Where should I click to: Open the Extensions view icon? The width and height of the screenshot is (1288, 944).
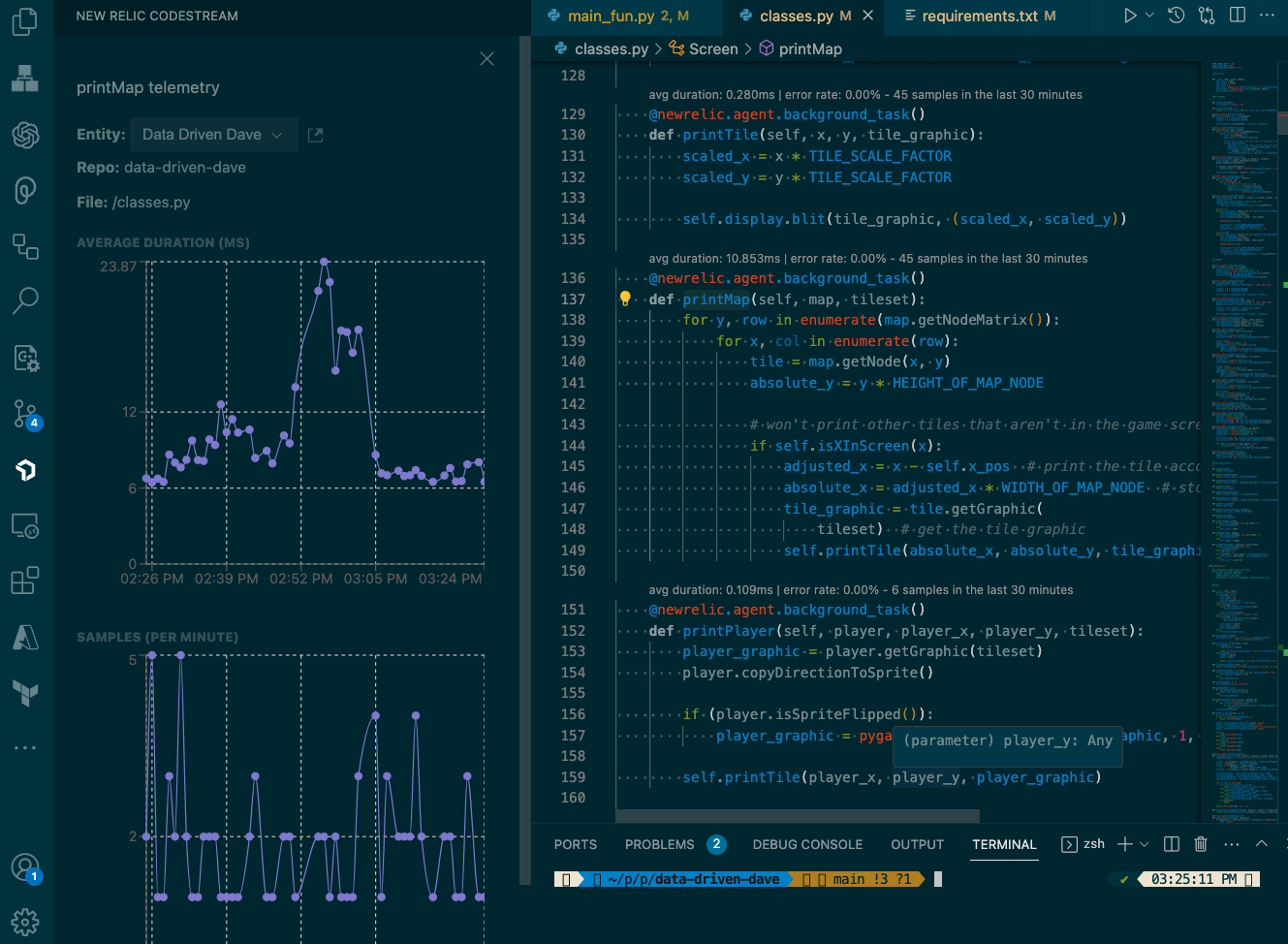click(25, 581)
